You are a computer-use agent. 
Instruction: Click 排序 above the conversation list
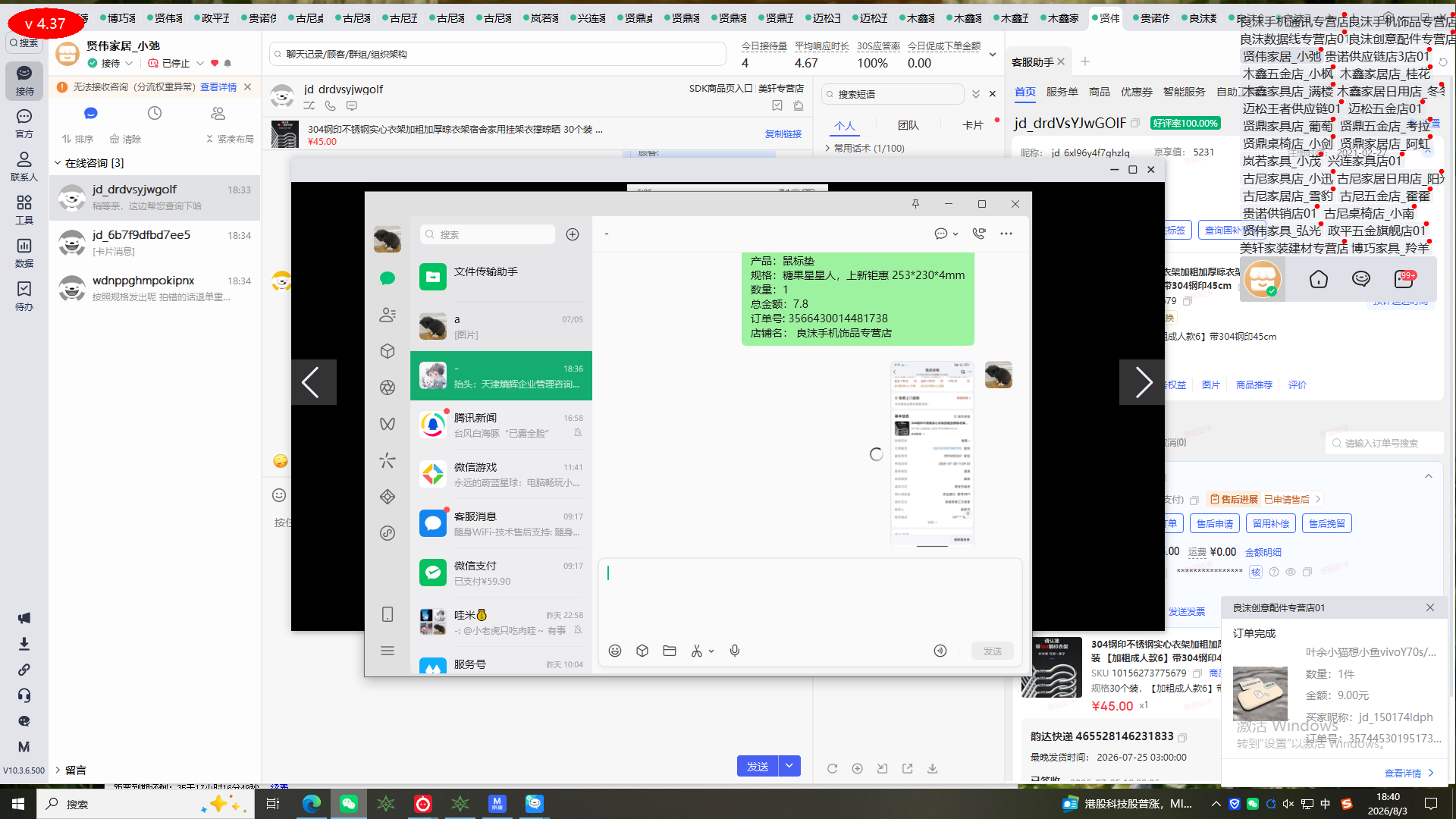point(78,140)
